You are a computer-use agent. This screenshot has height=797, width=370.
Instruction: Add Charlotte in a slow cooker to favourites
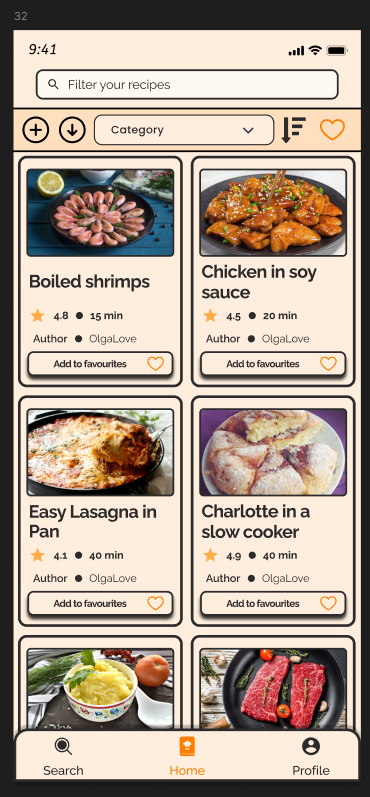coord(273,603)
